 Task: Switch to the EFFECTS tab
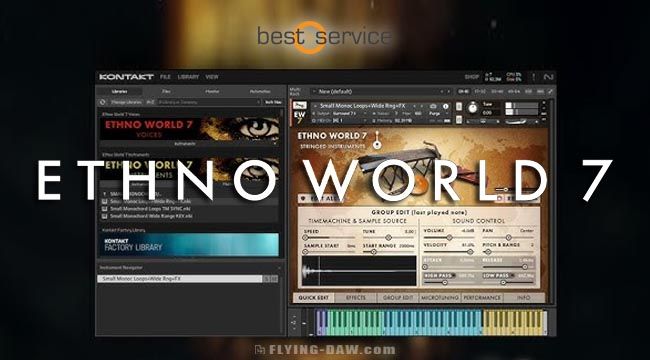tap(356, 298)
